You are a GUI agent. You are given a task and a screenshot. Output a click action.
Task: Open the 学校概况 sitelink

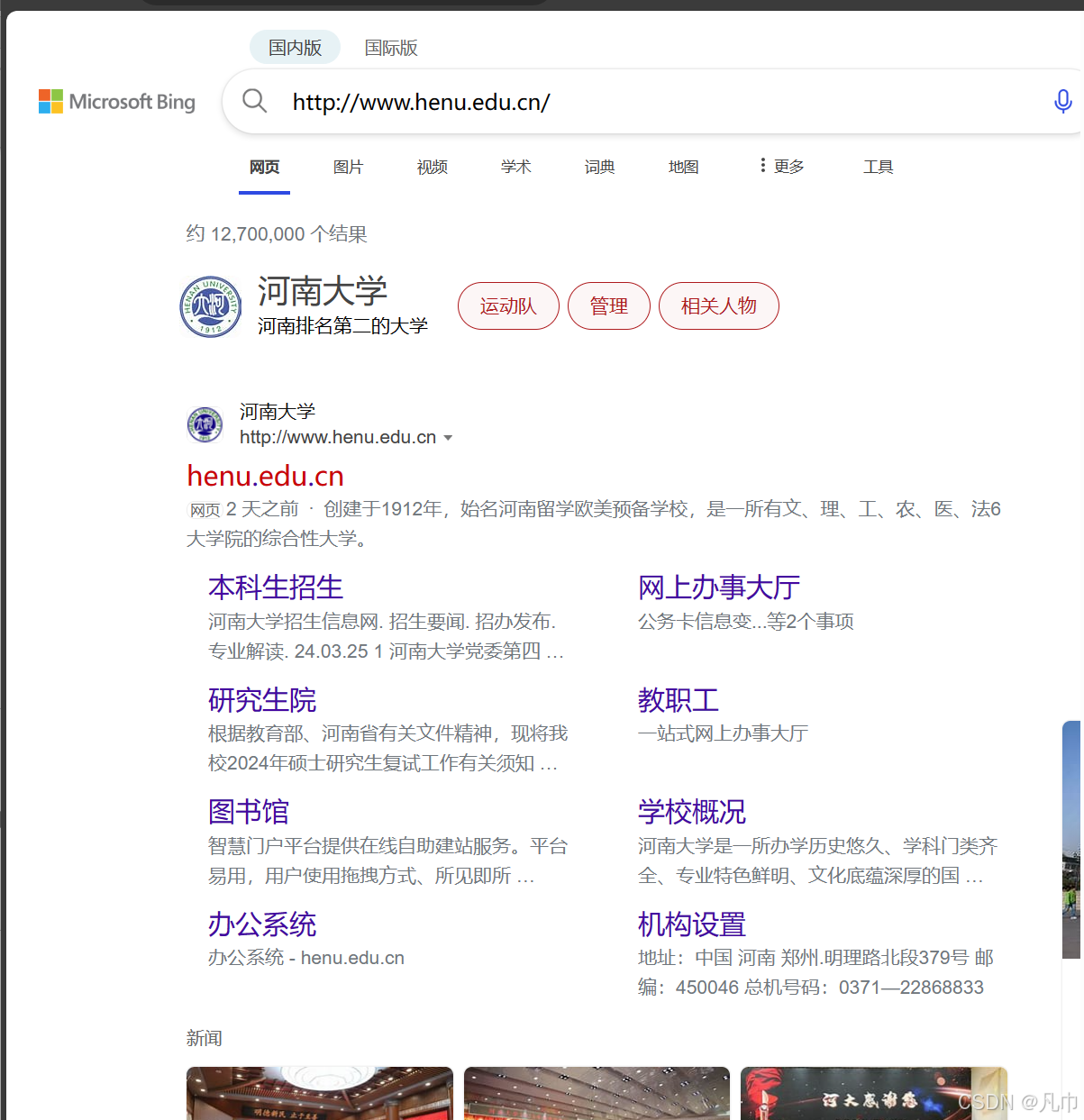tap(692, 812)
